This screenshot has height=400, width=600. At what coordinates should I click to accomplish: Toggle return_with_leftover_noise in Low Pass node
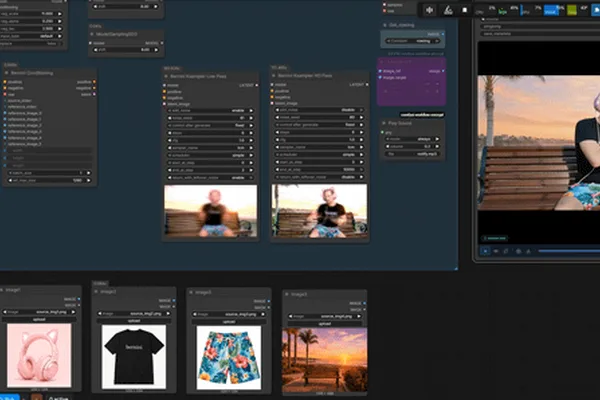(210, 178)
